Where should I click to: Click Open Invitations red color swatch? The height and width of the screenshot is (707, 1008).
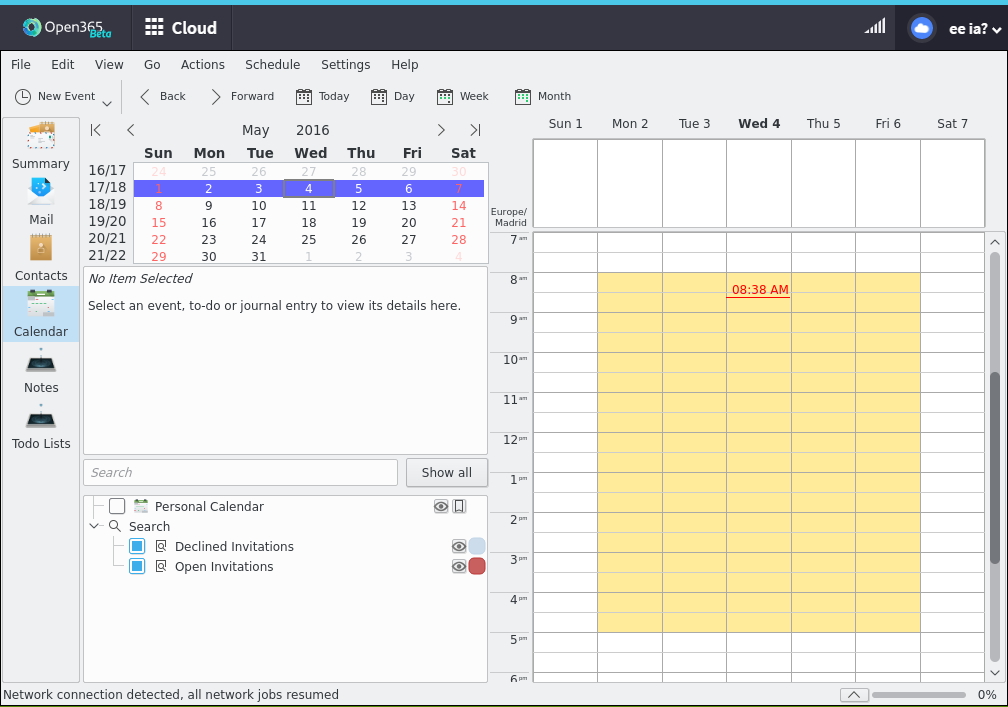coord(477,566)
